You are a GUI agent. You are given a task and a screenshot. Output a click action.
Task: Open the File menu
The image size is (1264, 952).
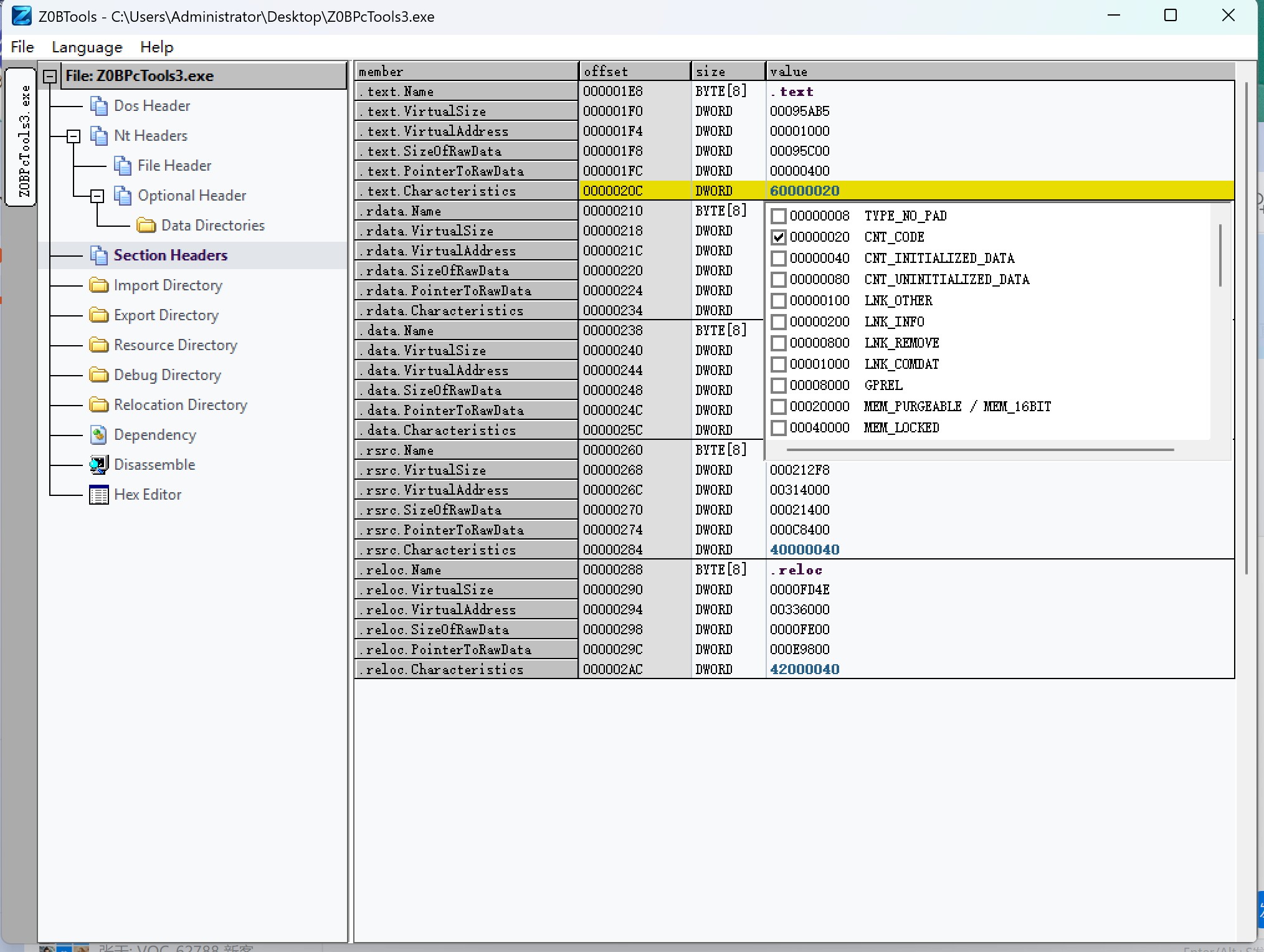(x=22, y=47)
